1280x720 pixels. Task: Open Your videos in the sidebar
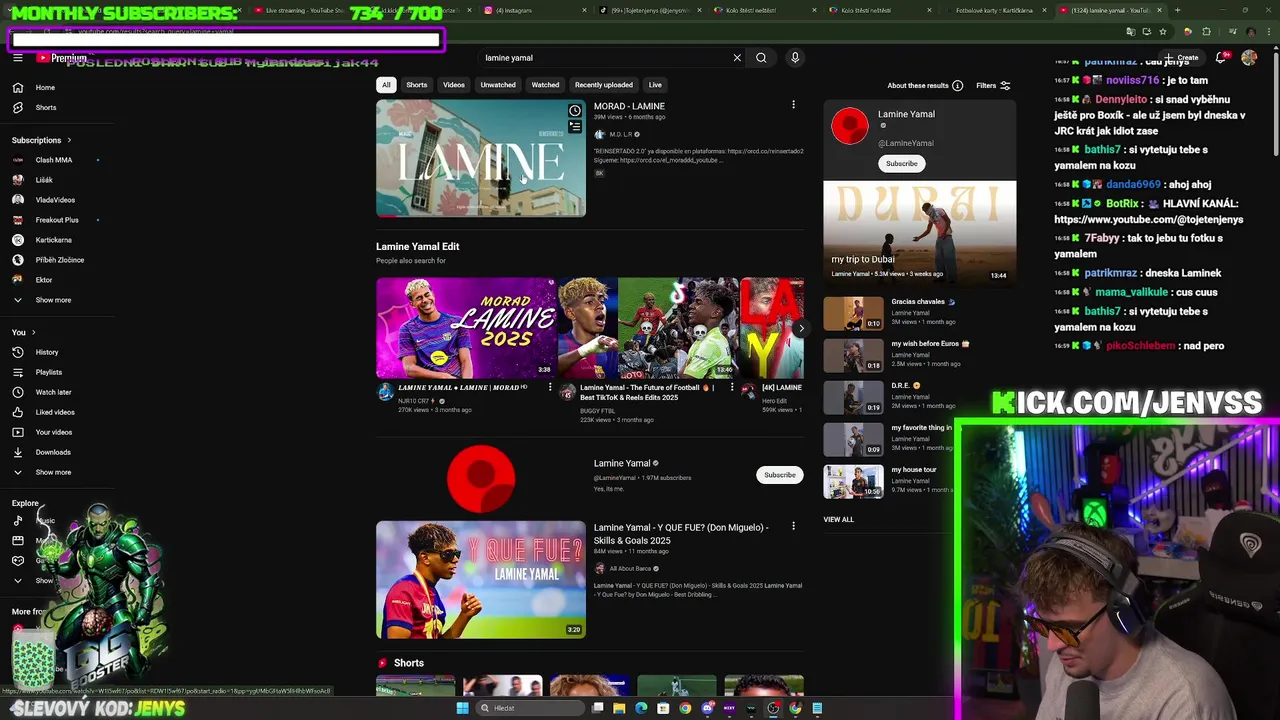pos(54,432)
